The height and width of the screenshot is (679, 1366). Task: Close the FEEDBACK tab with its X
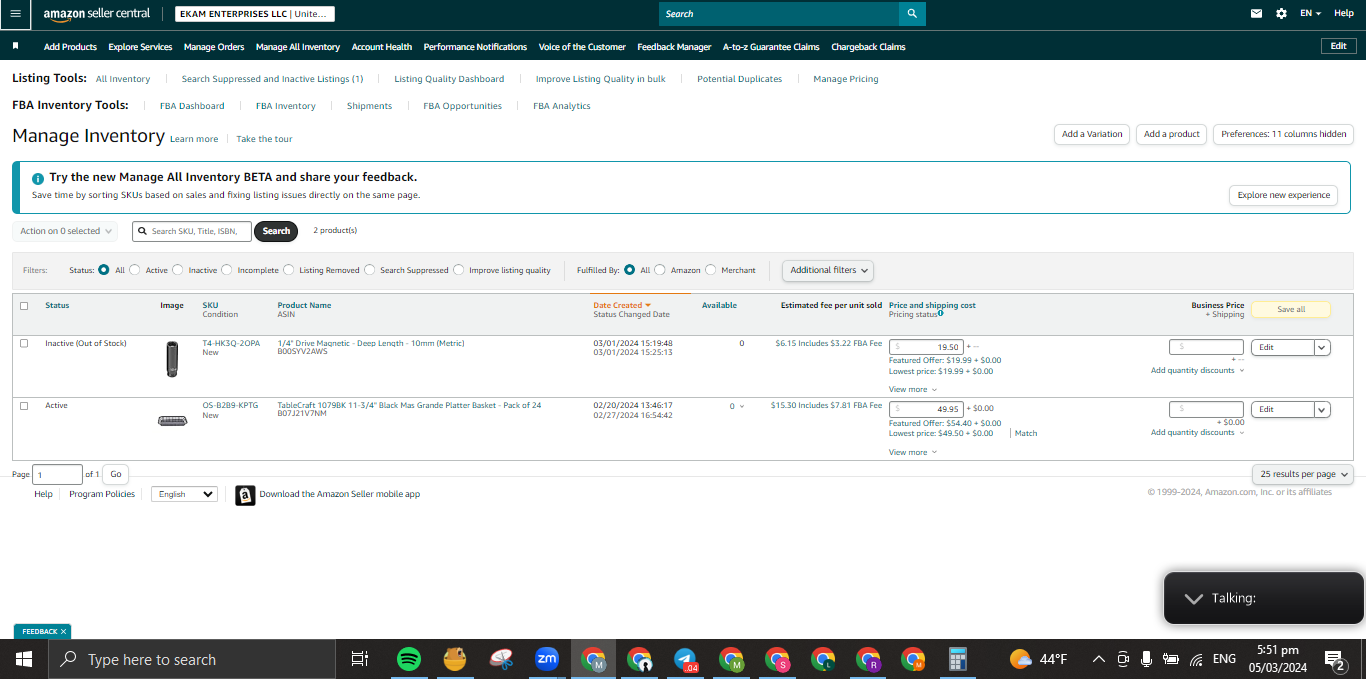click(x=63, y=632)
